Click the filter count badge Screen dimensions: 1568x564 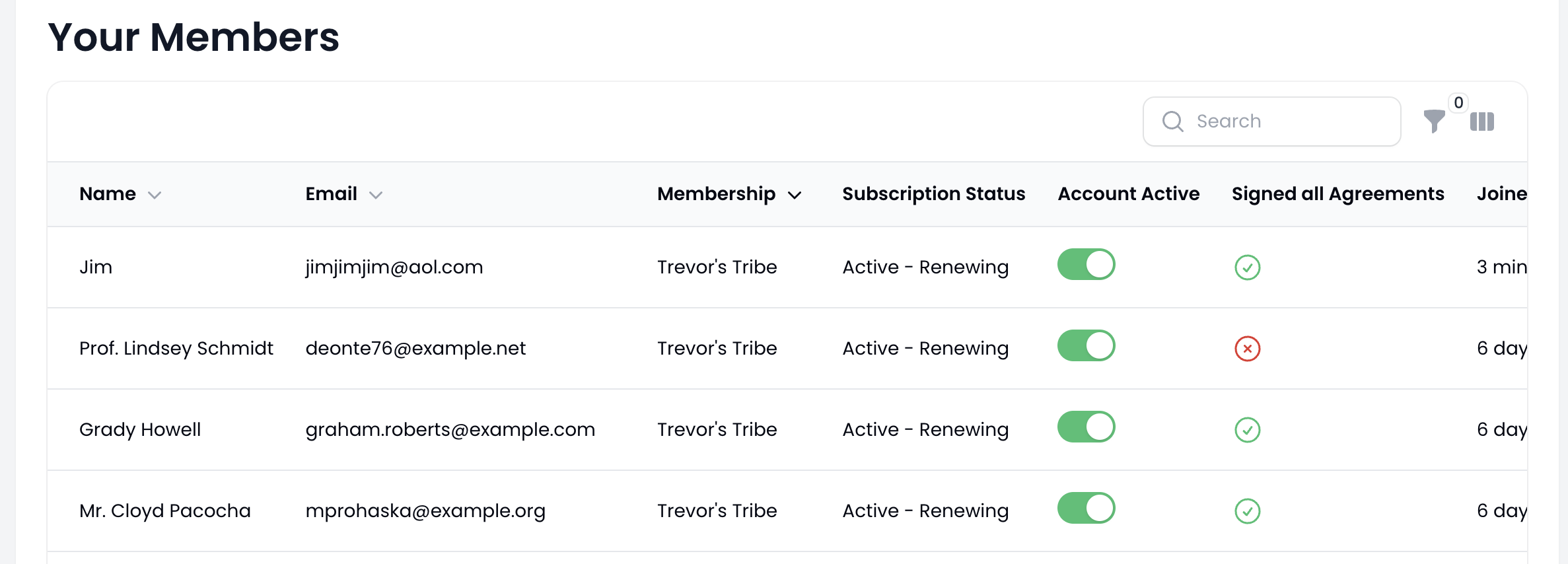(1458, 103)
